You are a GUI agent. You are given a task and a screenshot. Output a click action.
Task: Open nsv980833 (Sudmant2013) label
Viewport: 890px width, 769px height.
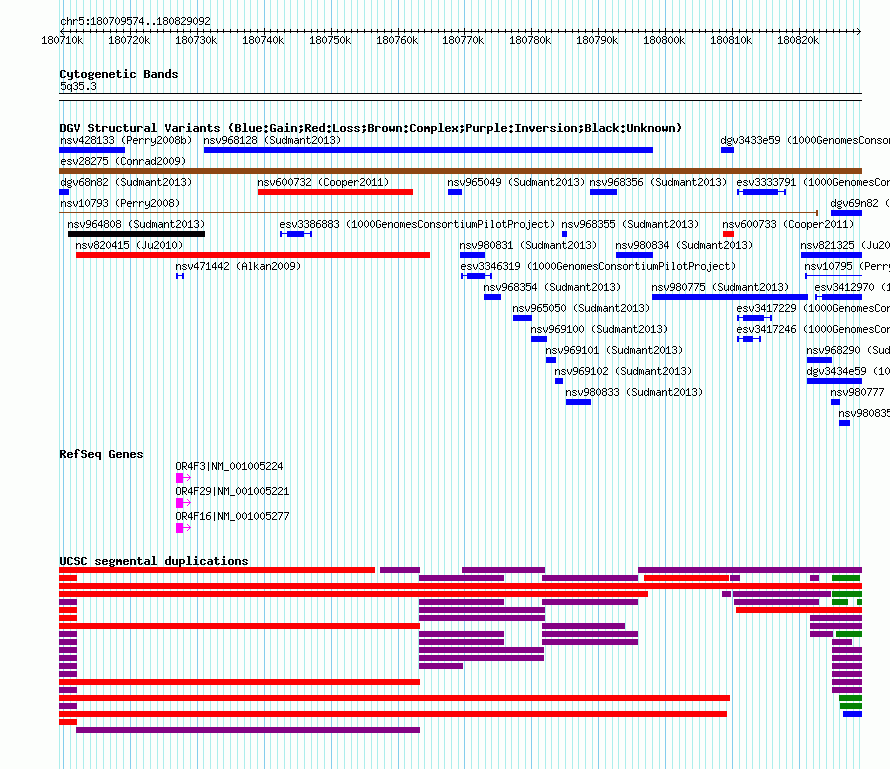tap(634, 392)
